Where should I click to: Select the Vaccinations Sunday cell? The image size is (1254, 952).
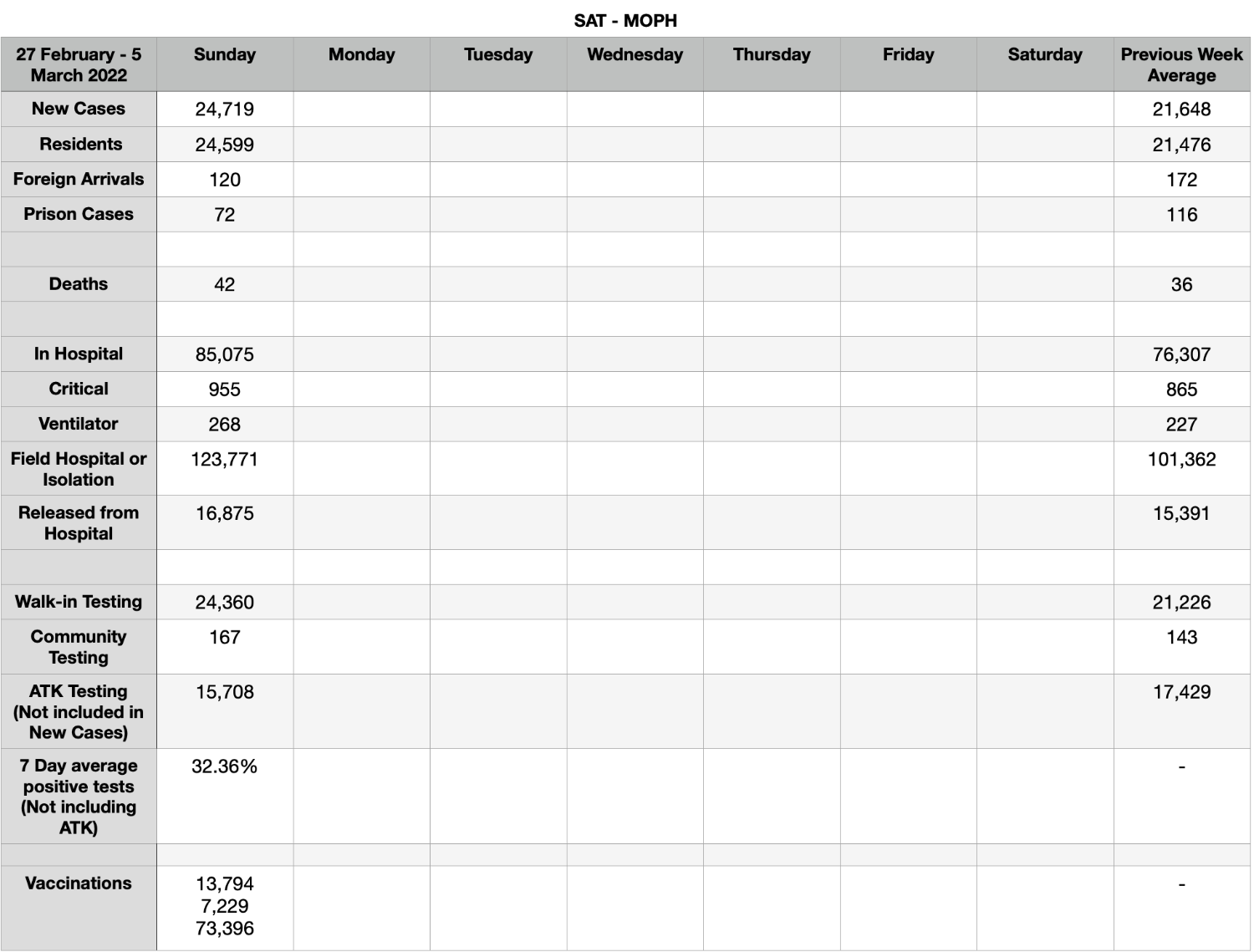(224, 908)
